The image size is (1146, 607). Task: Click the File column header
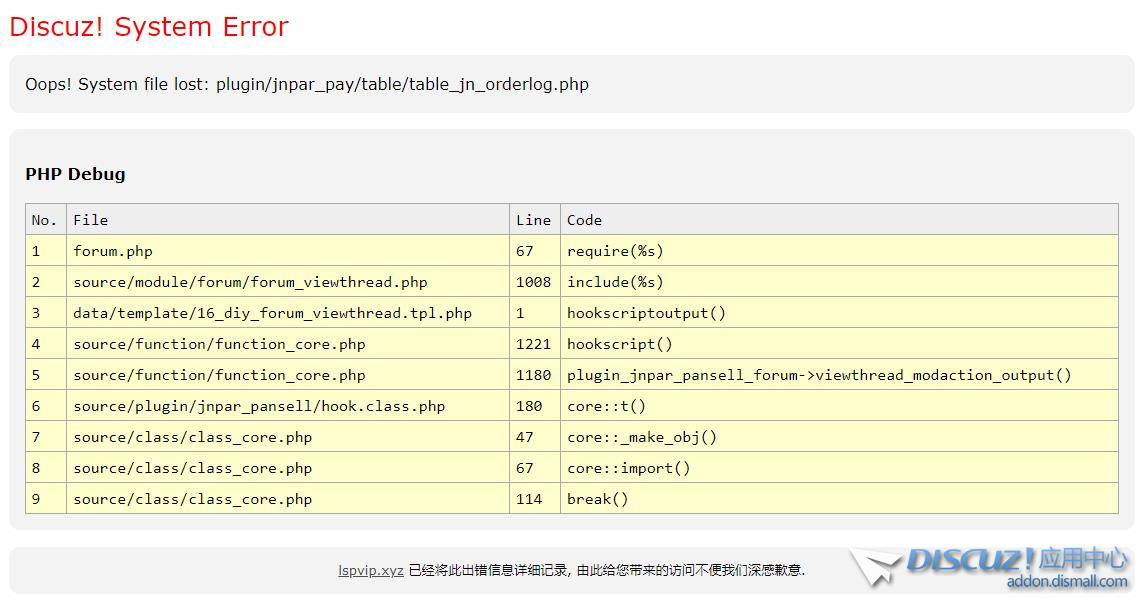tap(90, 220)
